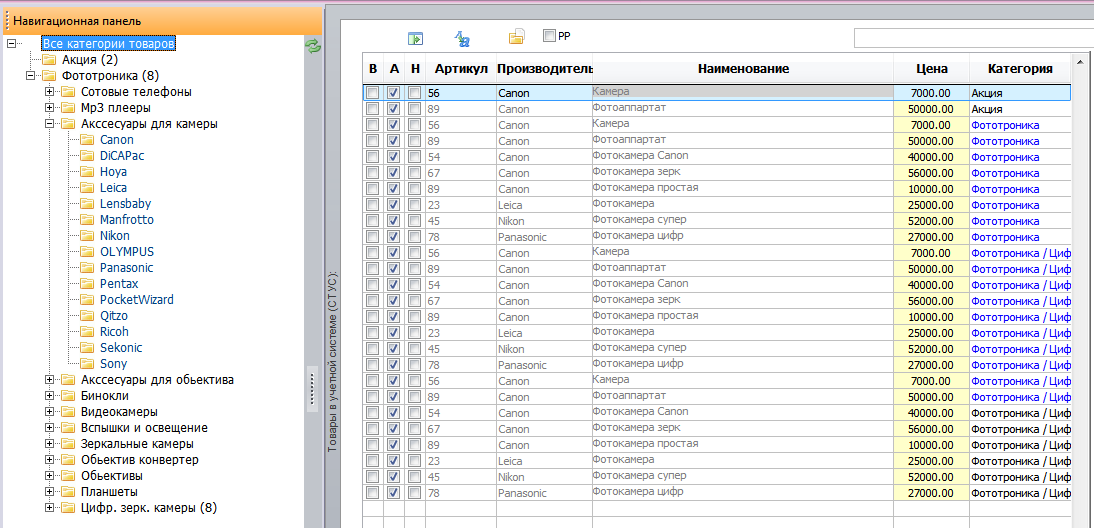Click the folder icon of Фототроника (8)
The height and width of the screenshot is (528, 1094).
[x=50, y=75]
